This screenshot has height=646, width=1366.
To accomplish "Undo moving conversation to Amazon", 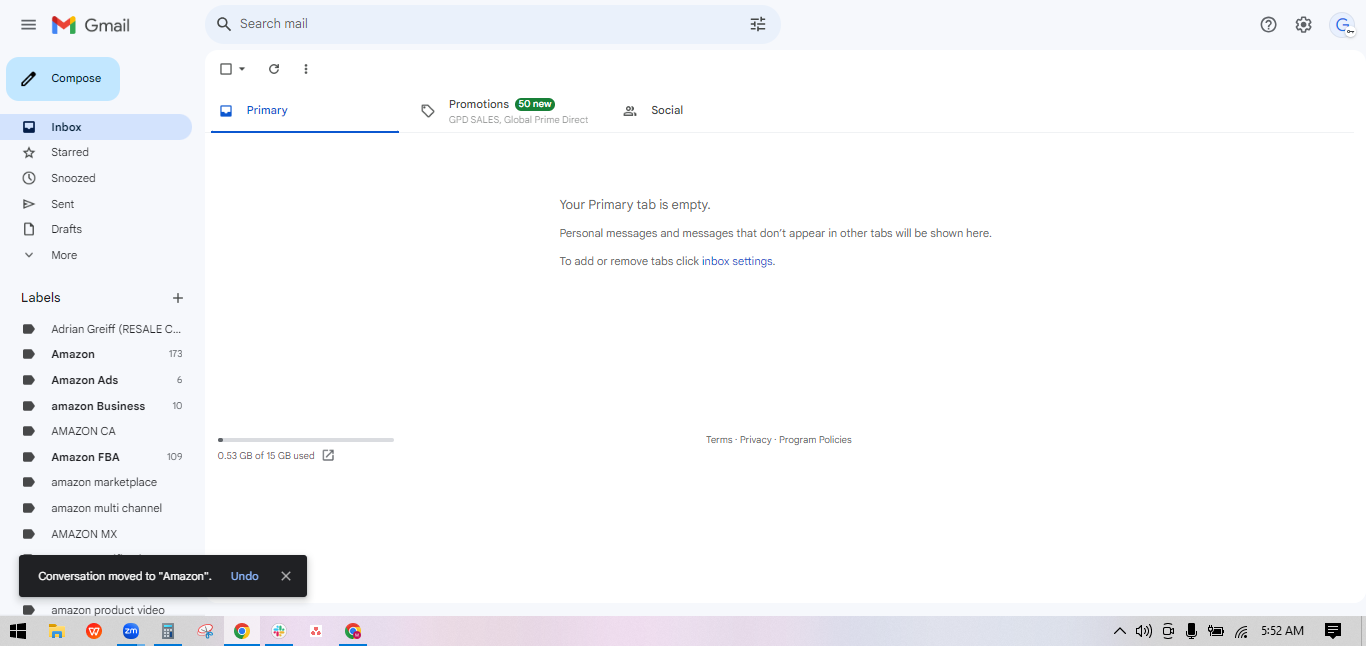I will [x=245, y=576].
